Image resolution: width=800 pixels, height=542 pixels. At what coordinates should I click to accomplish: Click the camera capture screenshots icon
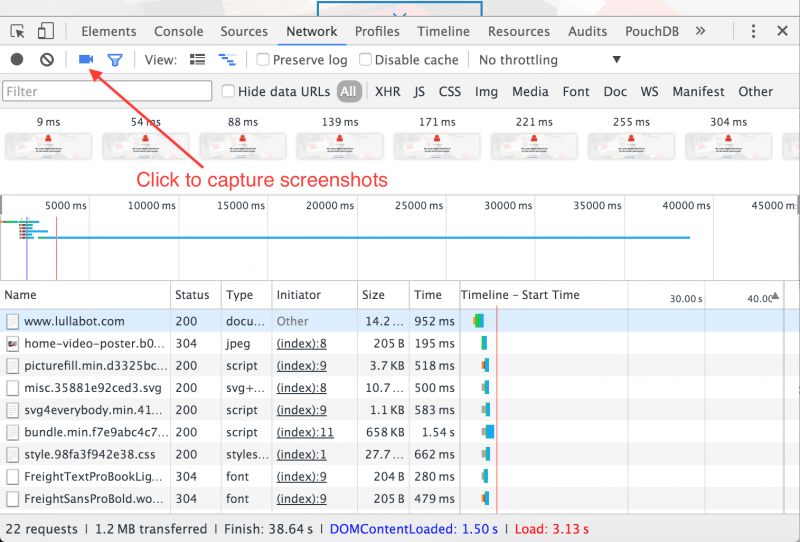[86, 60]
